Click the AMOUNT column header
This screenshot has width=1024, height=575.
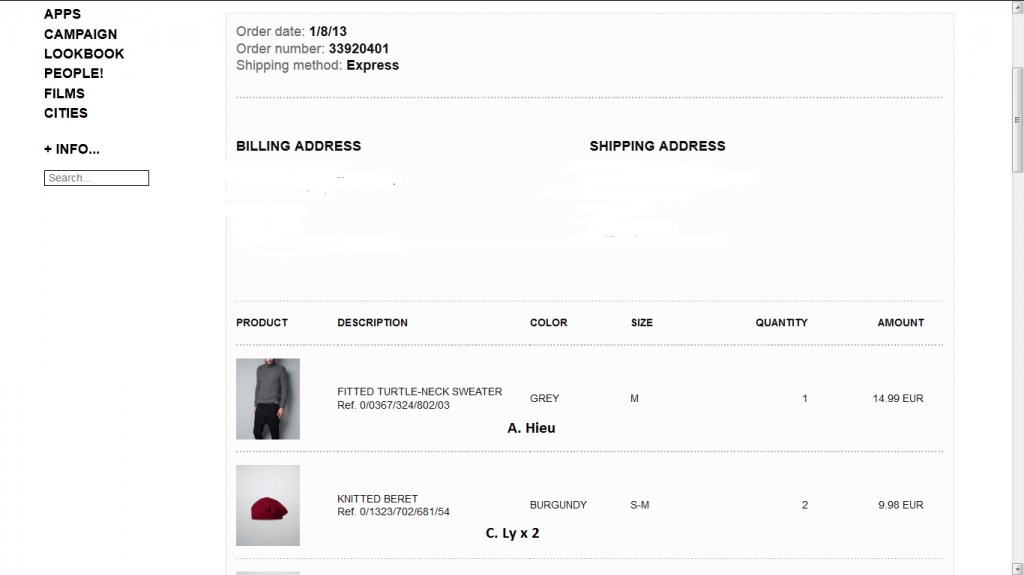901,323
